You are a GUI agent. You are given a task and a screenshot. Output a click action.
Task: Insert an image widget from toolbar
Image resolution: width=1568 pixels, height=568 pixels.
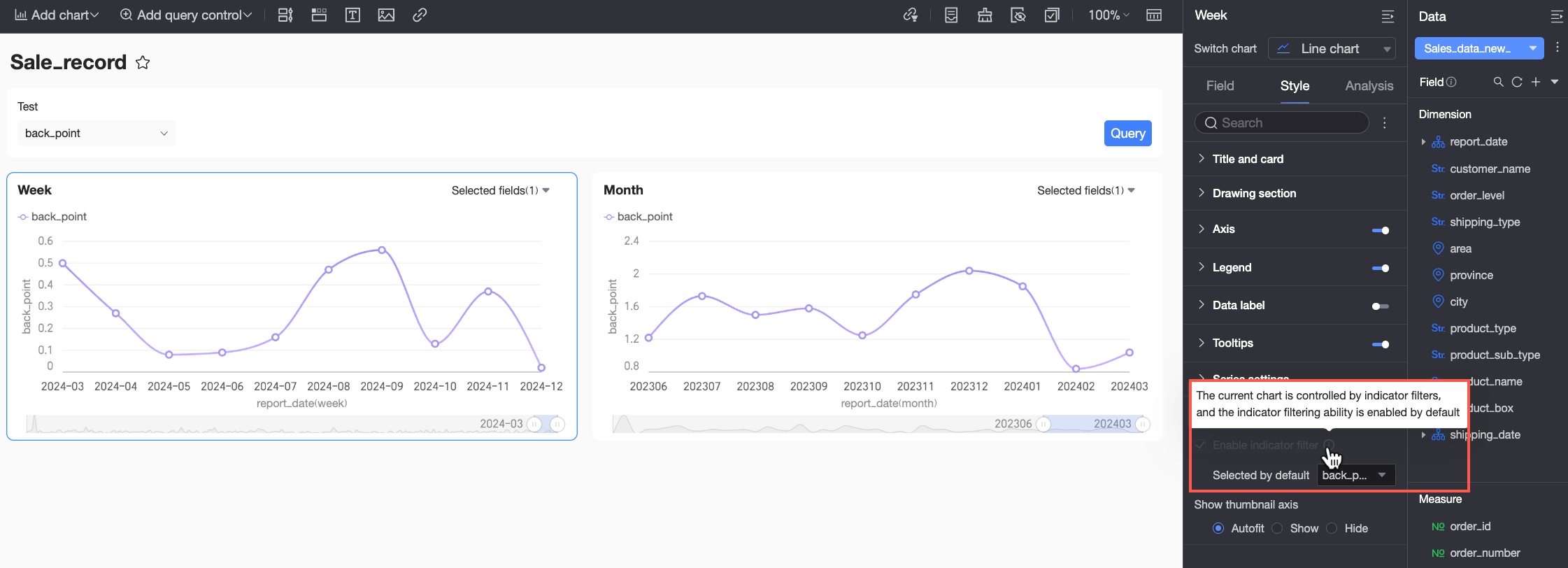coord(386,15)
